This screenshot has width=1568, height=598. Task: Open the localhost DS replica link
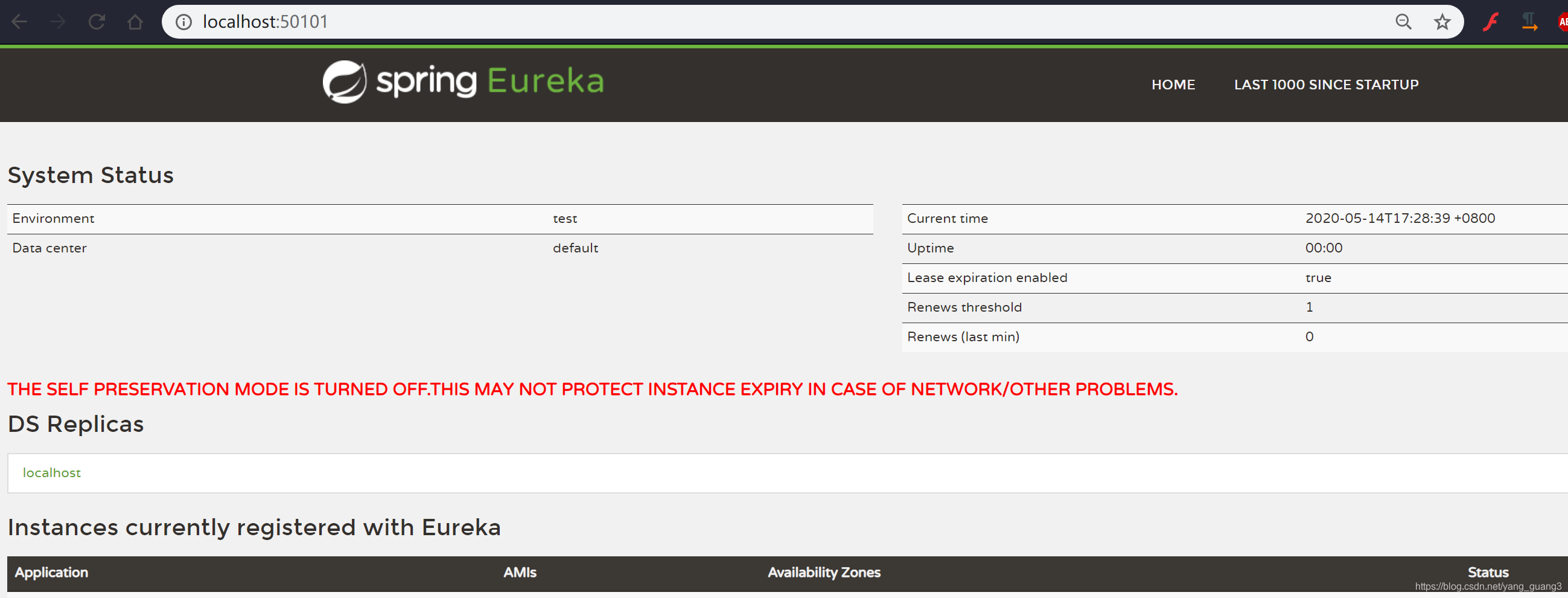tap(52, 472)
